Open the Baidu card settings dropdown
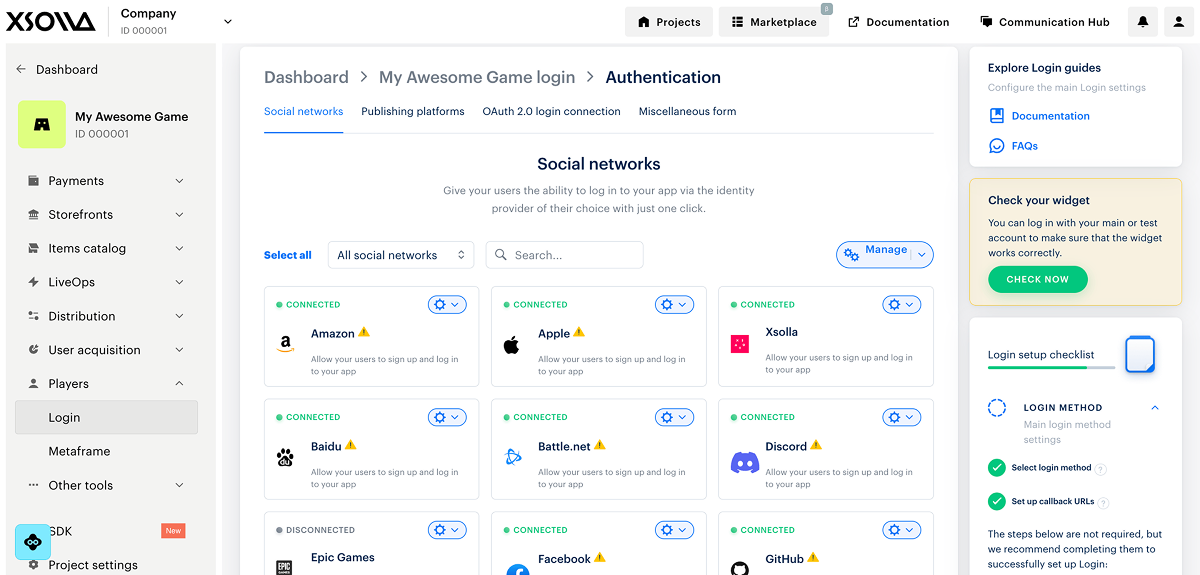This screenshot has height=575, width=1200. click(x=447, y=417)
